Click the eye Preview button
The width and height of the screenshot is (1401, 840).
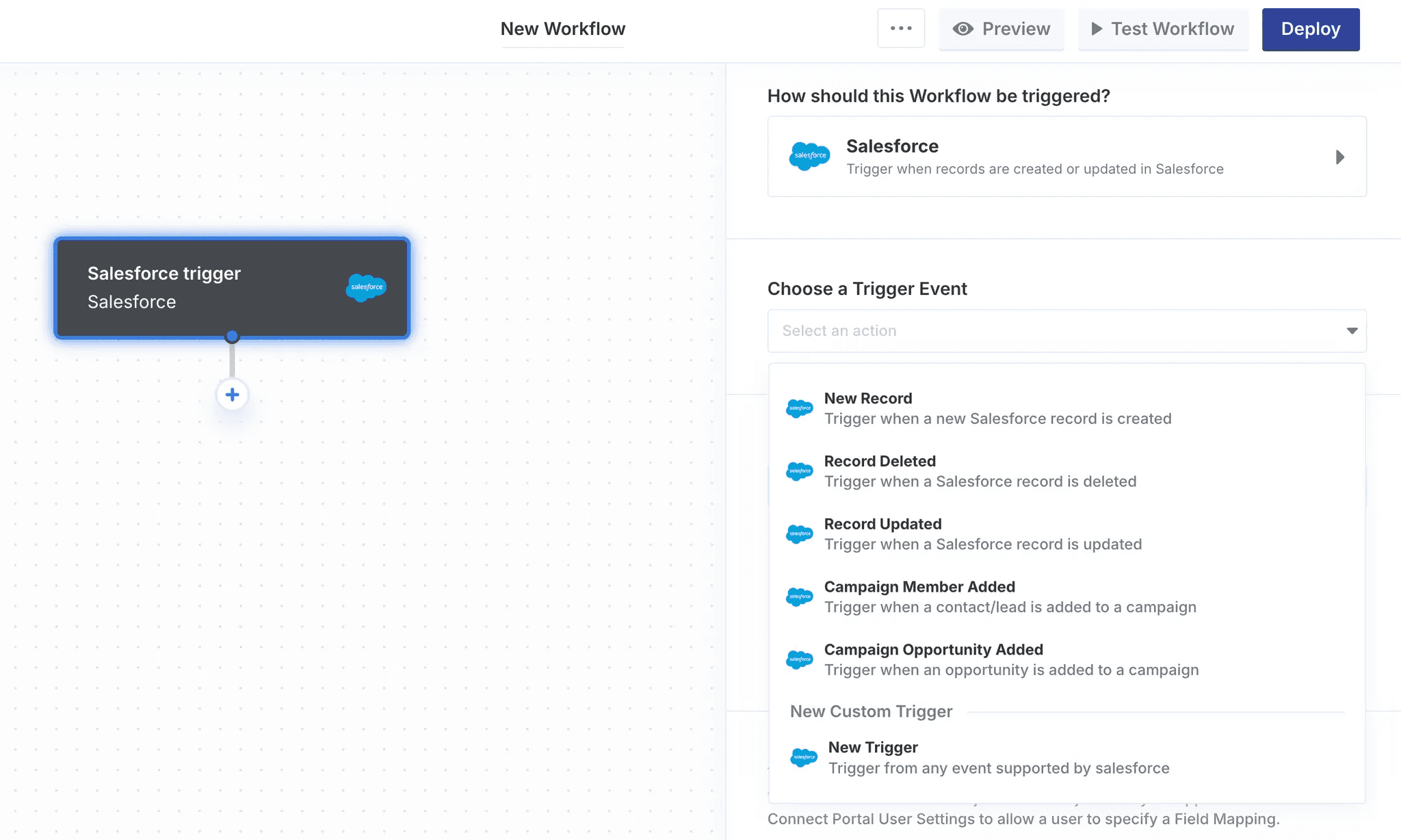pyautogui.click(x=1001, y=29)
